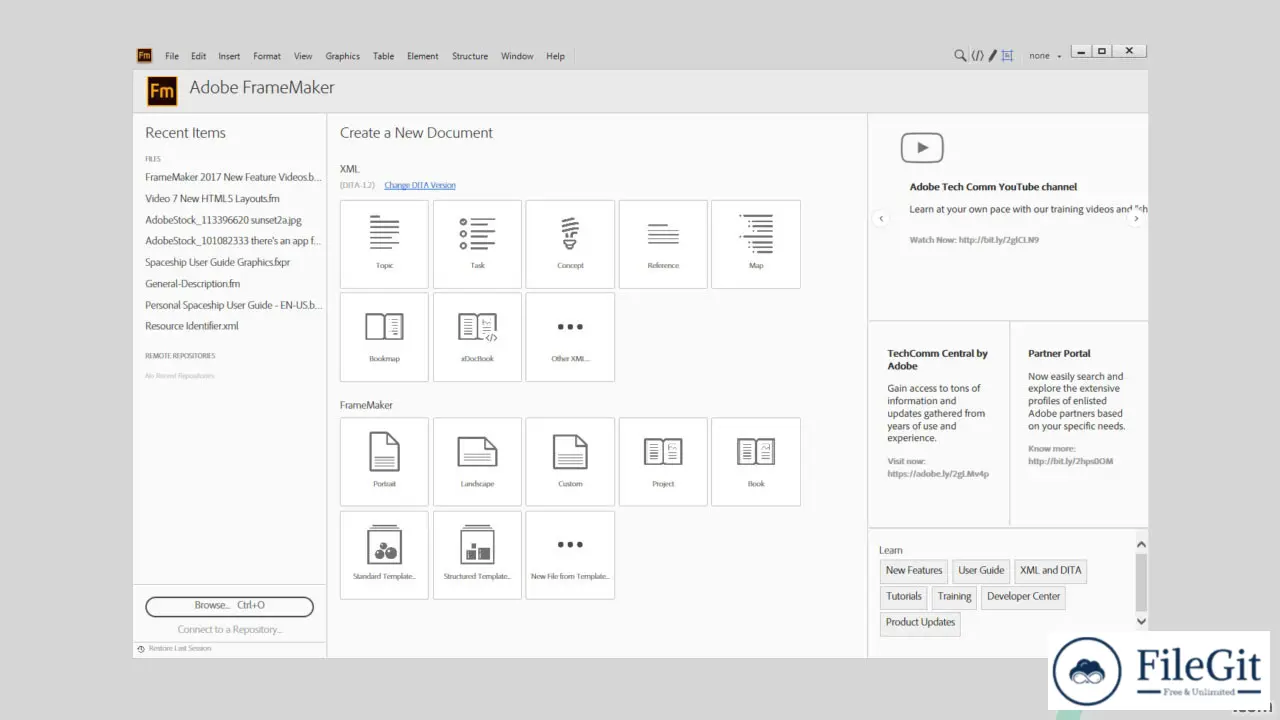The height and width of the screenshot is (720, 1280).
Task: Create a Portrait FrameMaker document
Action: pos(384,462)
